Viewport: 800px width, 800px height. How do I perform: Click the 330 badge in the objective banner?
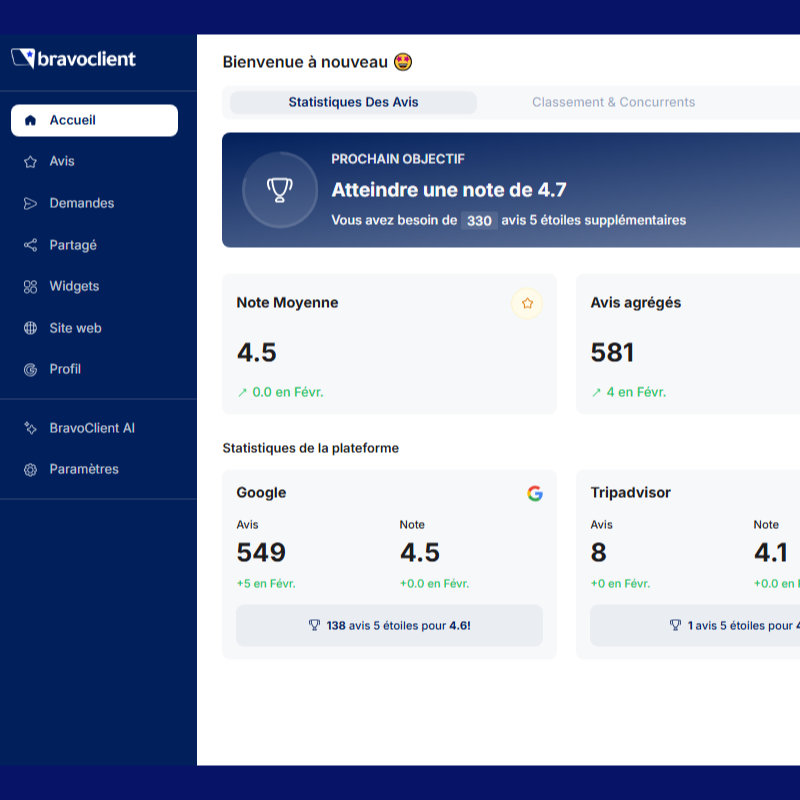(479, 220)
